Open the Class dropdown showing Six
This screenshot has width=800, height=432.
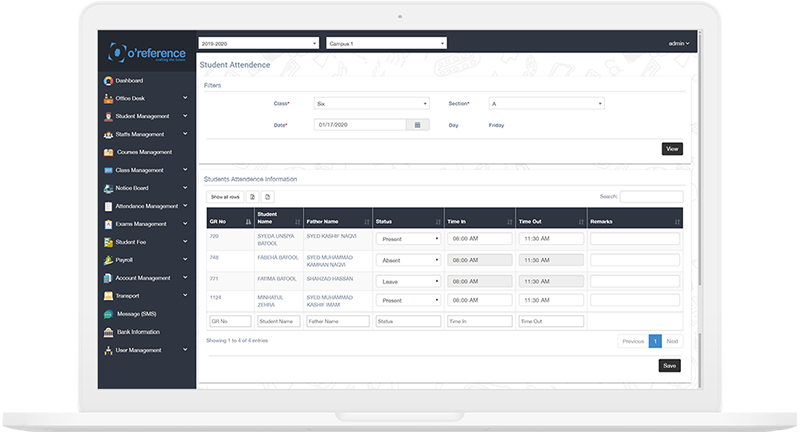point(371,103)
